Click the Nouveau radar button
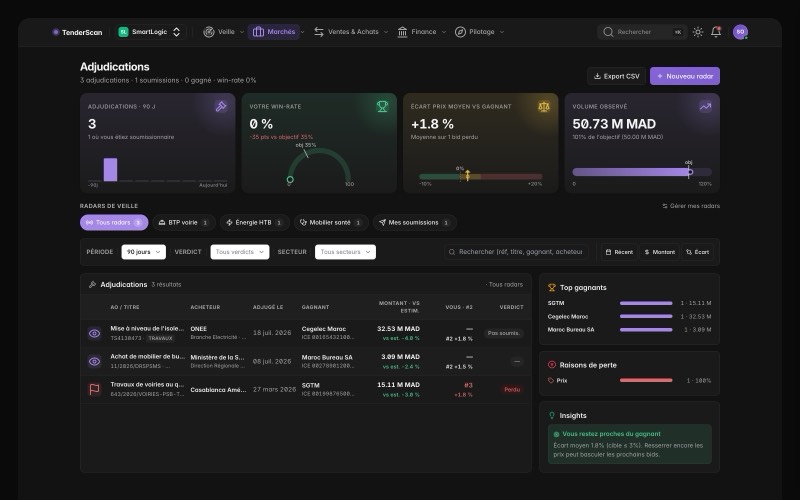800x500 pixels. click(685, 76)
